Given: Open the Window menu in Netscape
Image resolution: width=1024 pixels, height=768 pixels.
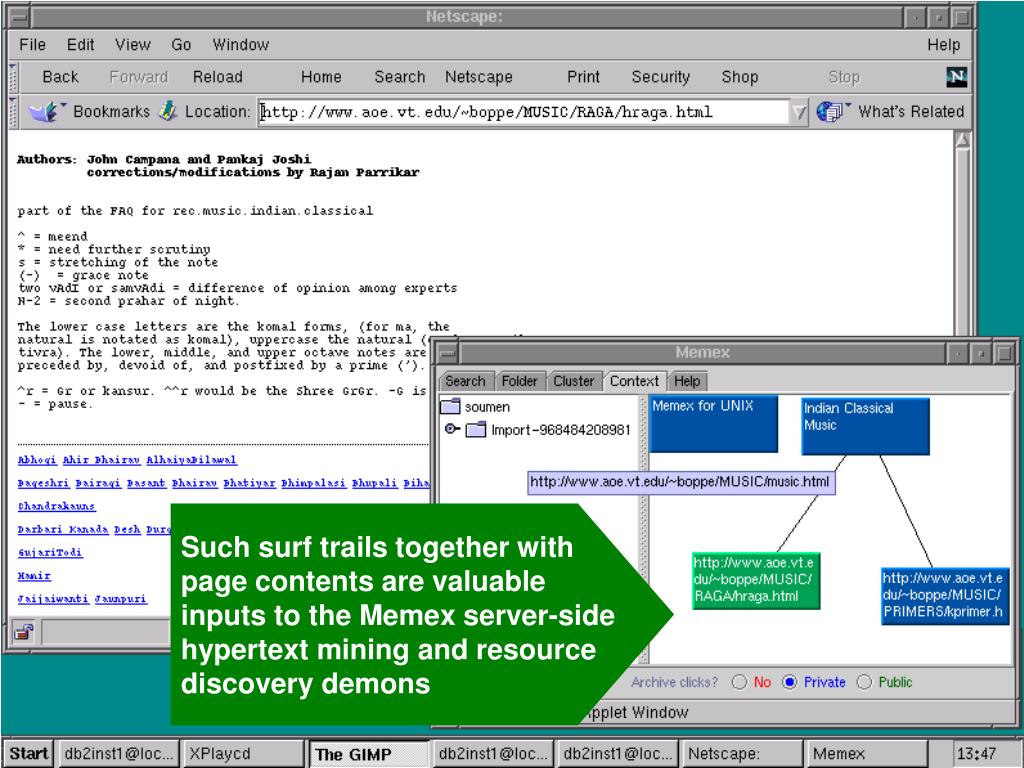Looking at the screenshot, I should tap(240, 44).
